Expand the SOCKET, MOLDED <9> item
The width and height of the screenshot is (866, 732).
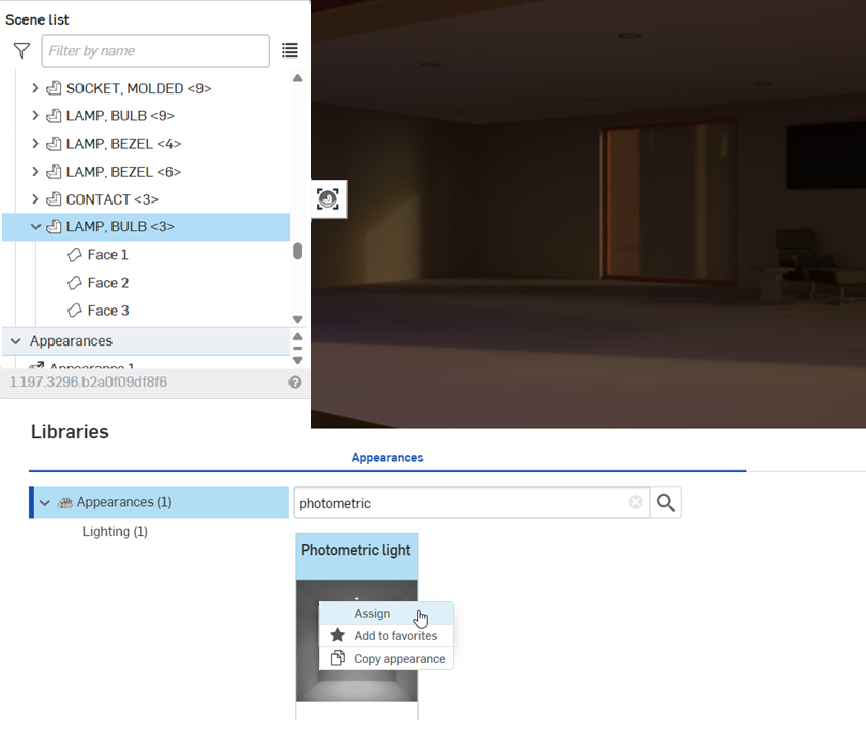(36, 88)
